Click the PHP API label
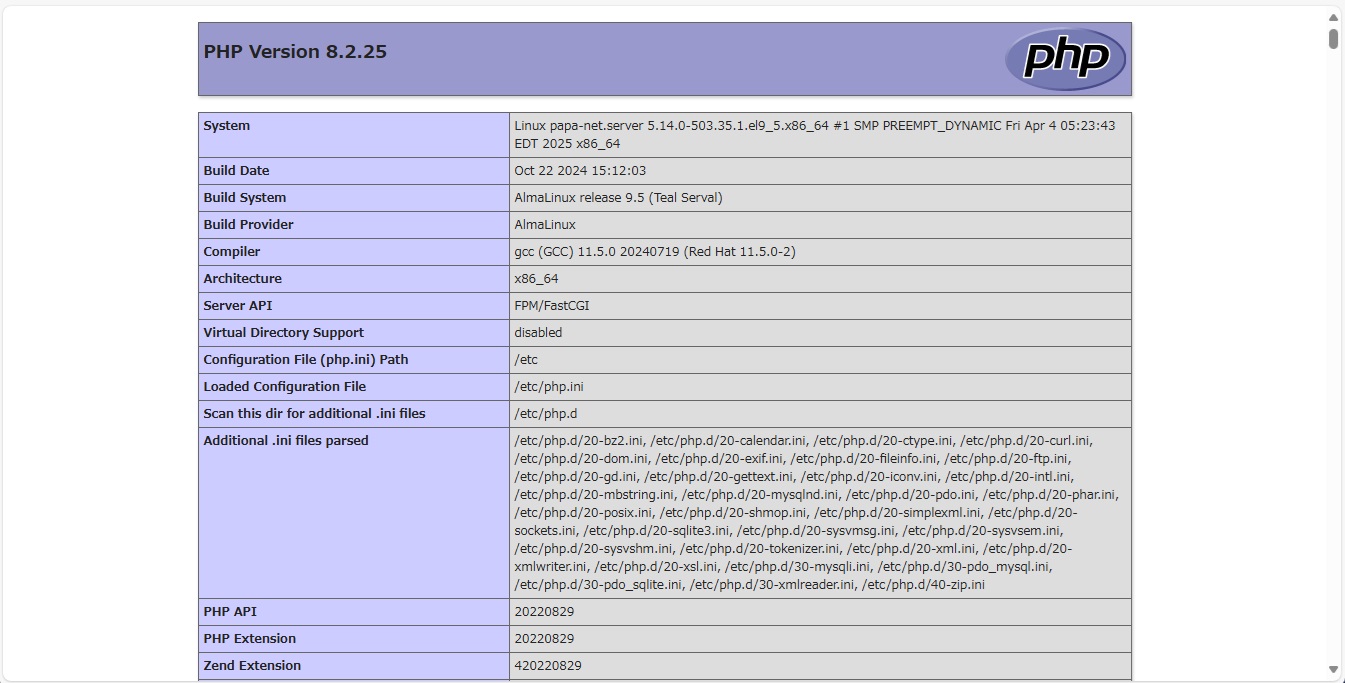 [231, 612]
